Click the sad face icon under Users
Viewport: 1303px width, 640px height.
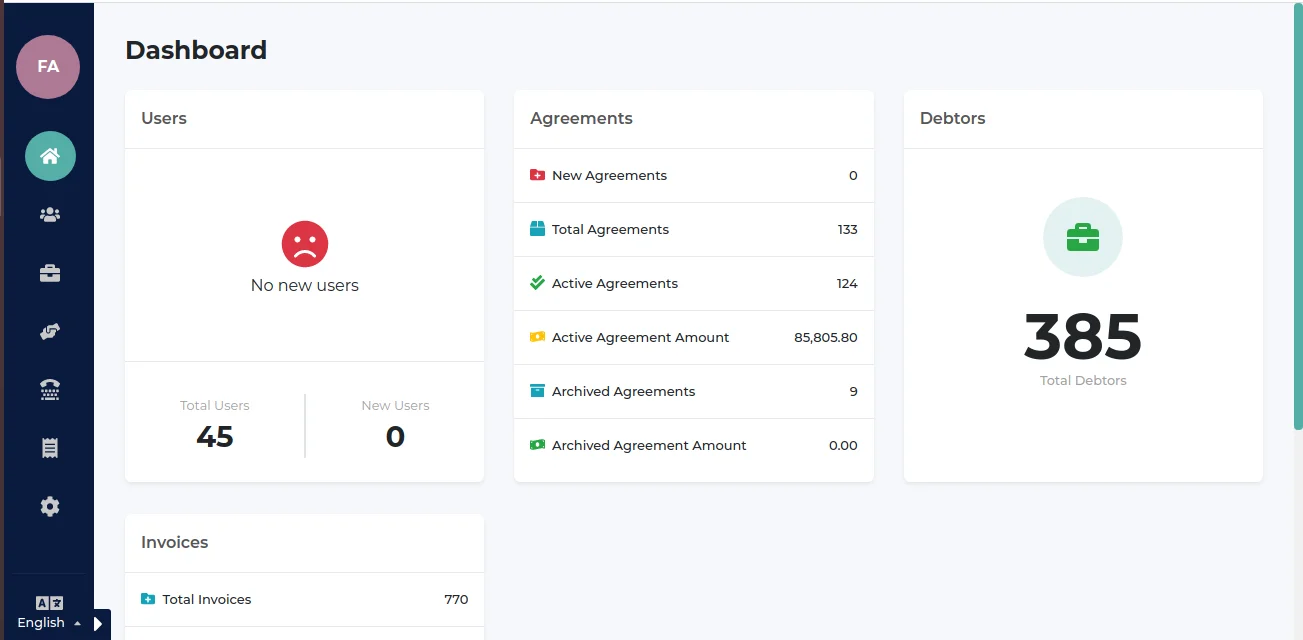[x=304, y=243]
